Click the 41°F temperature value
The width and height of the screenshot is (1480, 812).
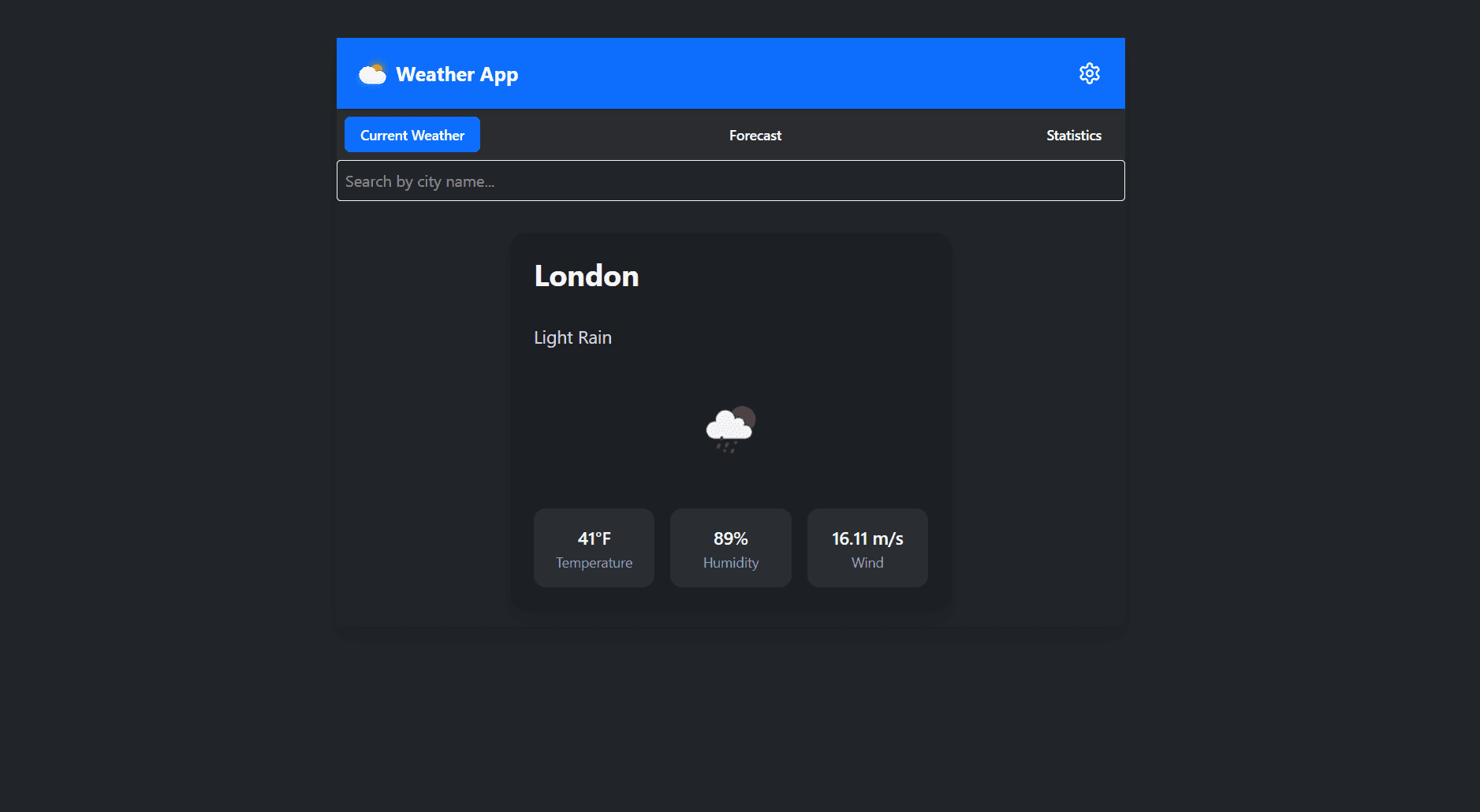coord(594,538)
